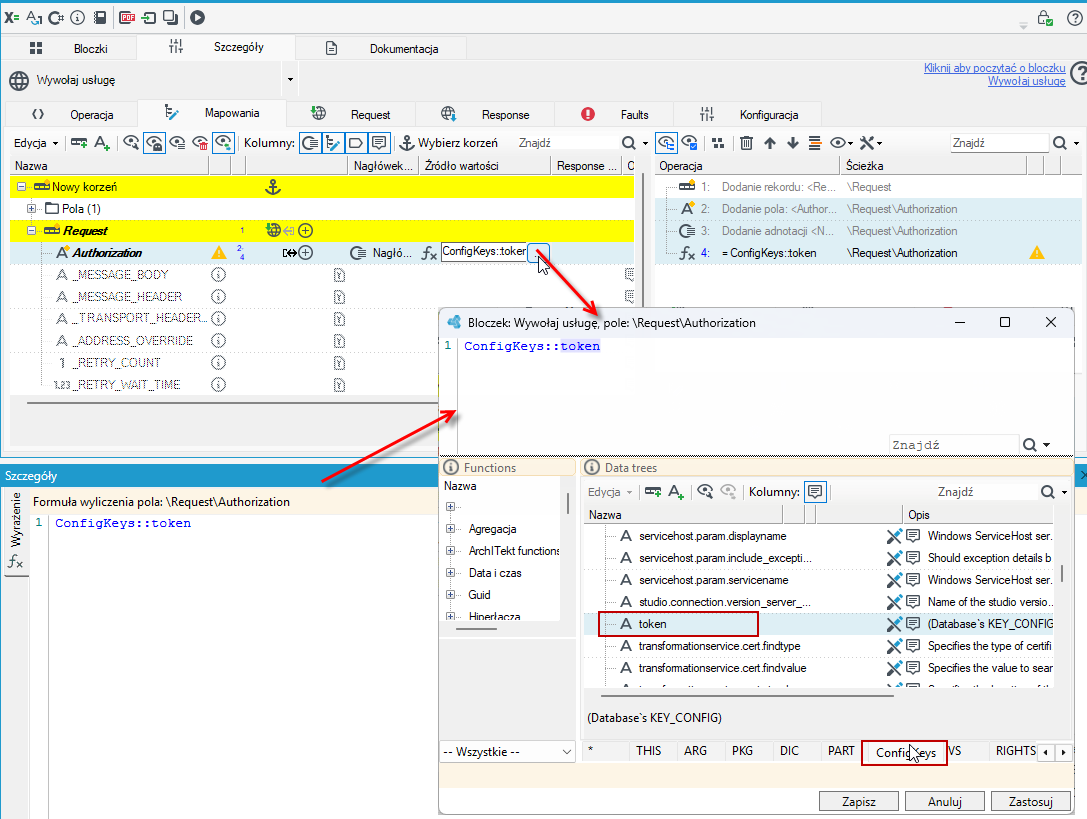Image resolution: width=1087 pixels, height=819 pixels.
Task: Open the Edycja dropdown in mapping toolbar
Action: 36,143
